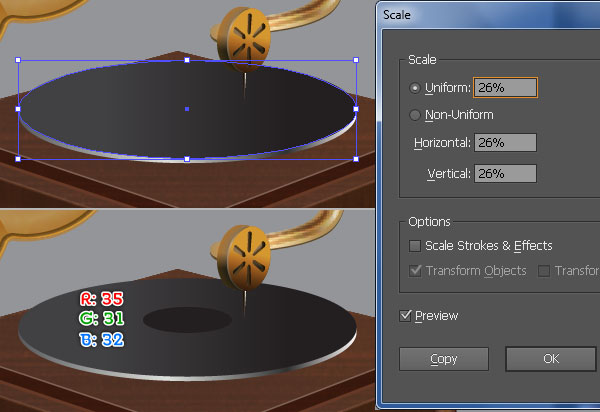The height and width of the screenshot is (412, 600).
Task: Click the top-right selection handle of ellipse
Action: (356, 60)
